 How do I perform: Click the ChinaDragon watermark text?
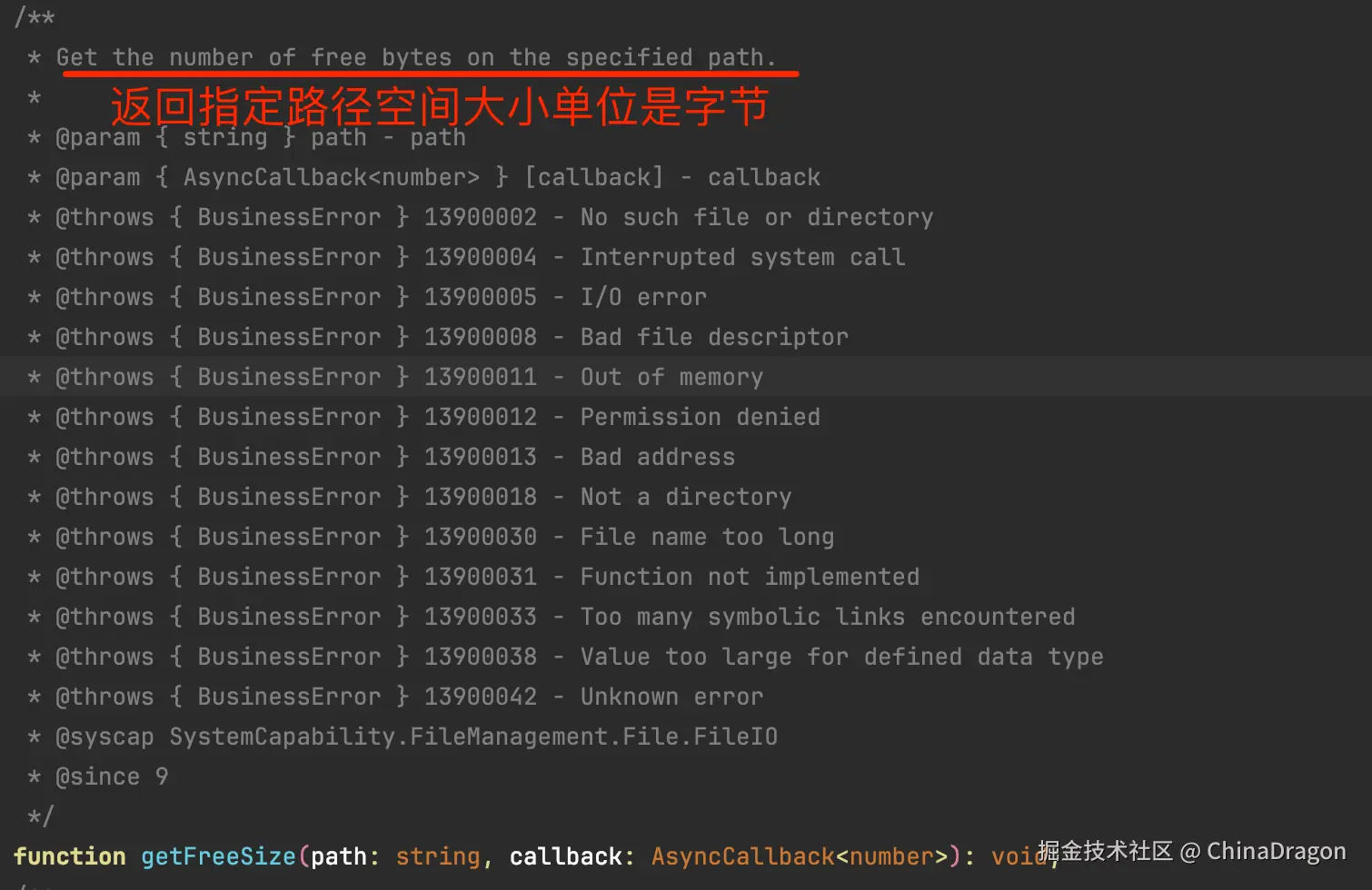(1276, 851)
